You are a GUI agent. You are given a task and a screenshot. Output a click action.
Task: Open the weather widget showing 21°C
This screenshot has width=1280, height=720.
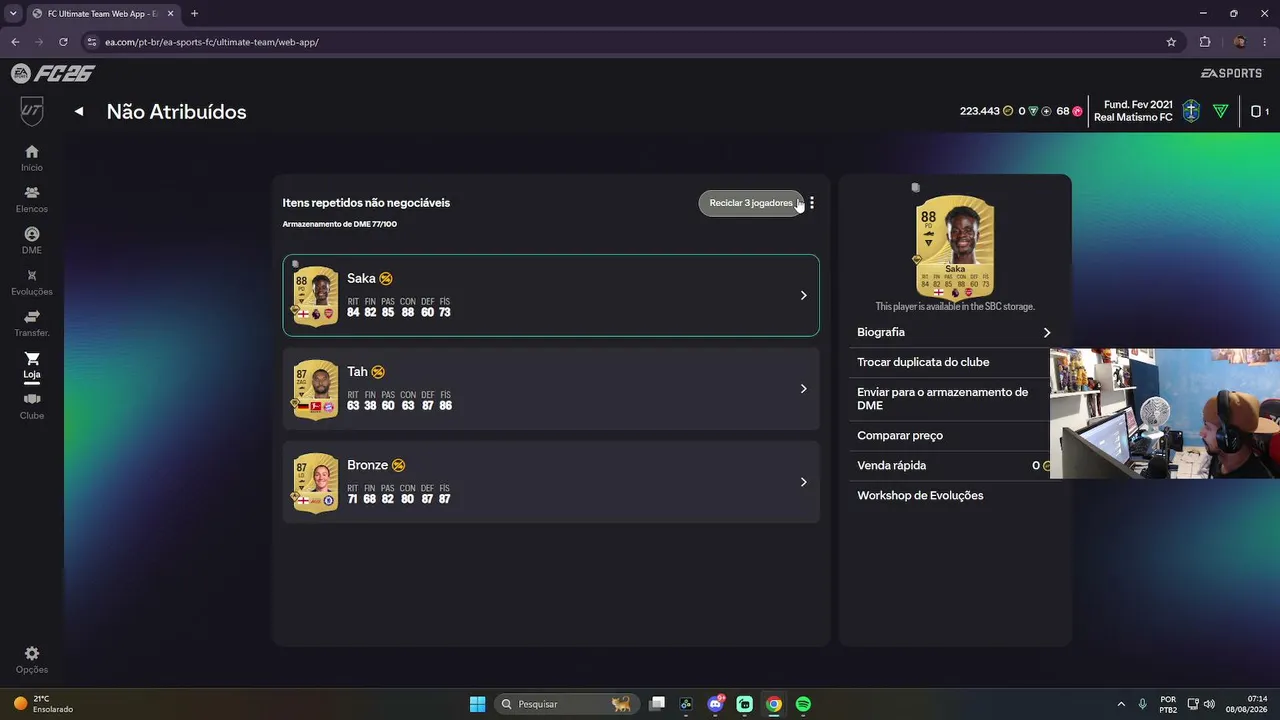[44, 704]
